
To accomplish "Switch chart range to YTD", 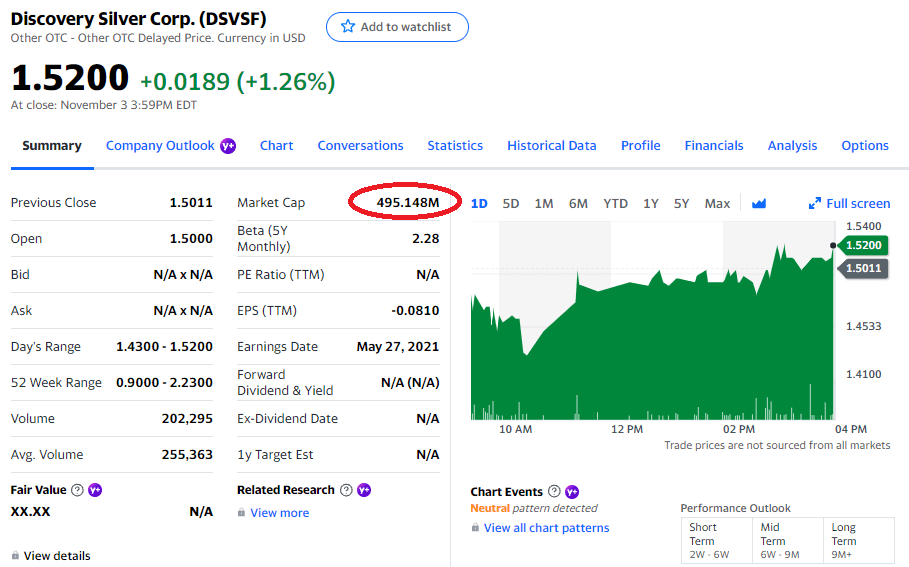I will click(x=615, y=203).
